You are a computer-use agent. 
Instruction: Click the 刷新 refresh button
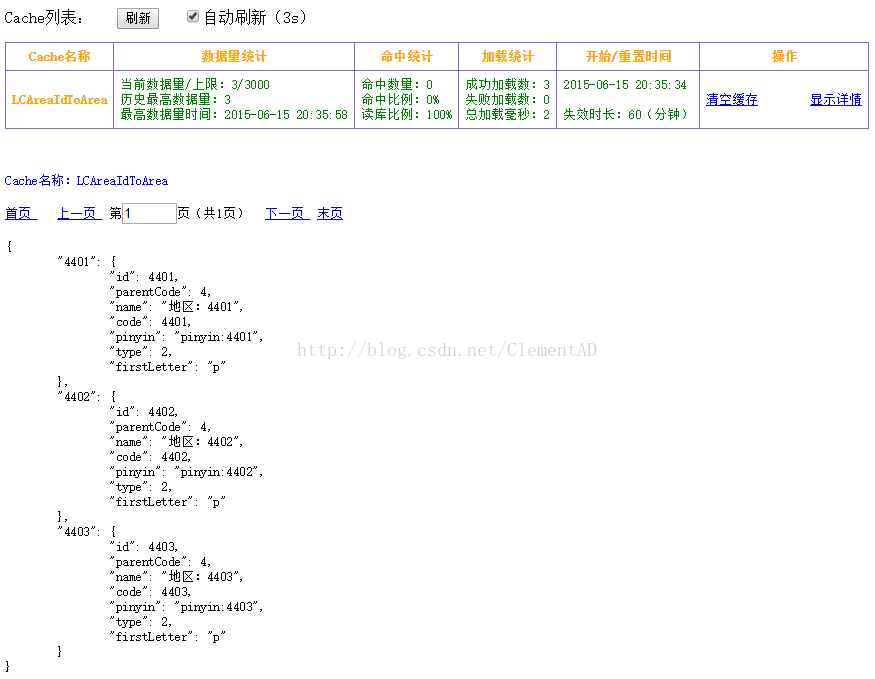(138, 18)
